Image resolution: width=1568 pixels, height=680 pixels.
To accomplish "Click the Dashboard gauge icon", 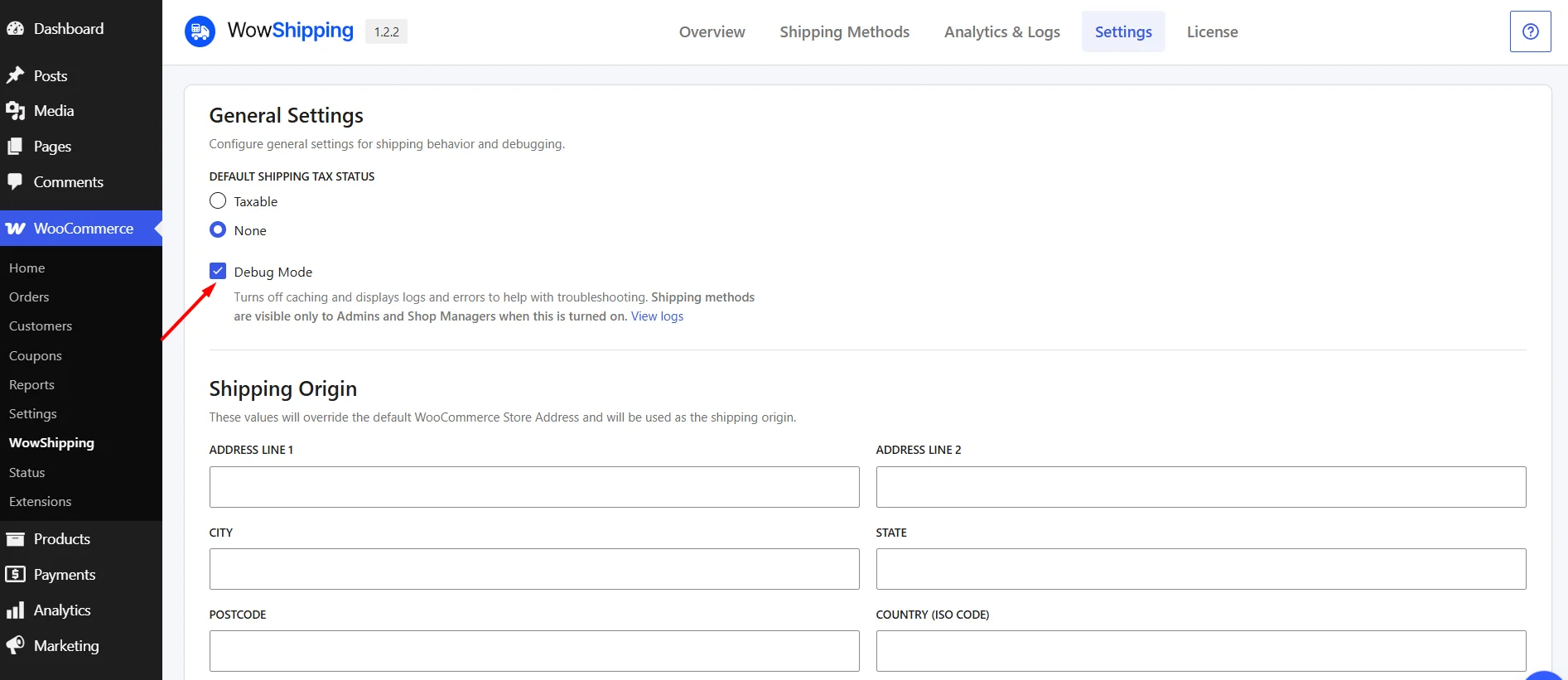I will pyautogui.click(x=15, y=28).
